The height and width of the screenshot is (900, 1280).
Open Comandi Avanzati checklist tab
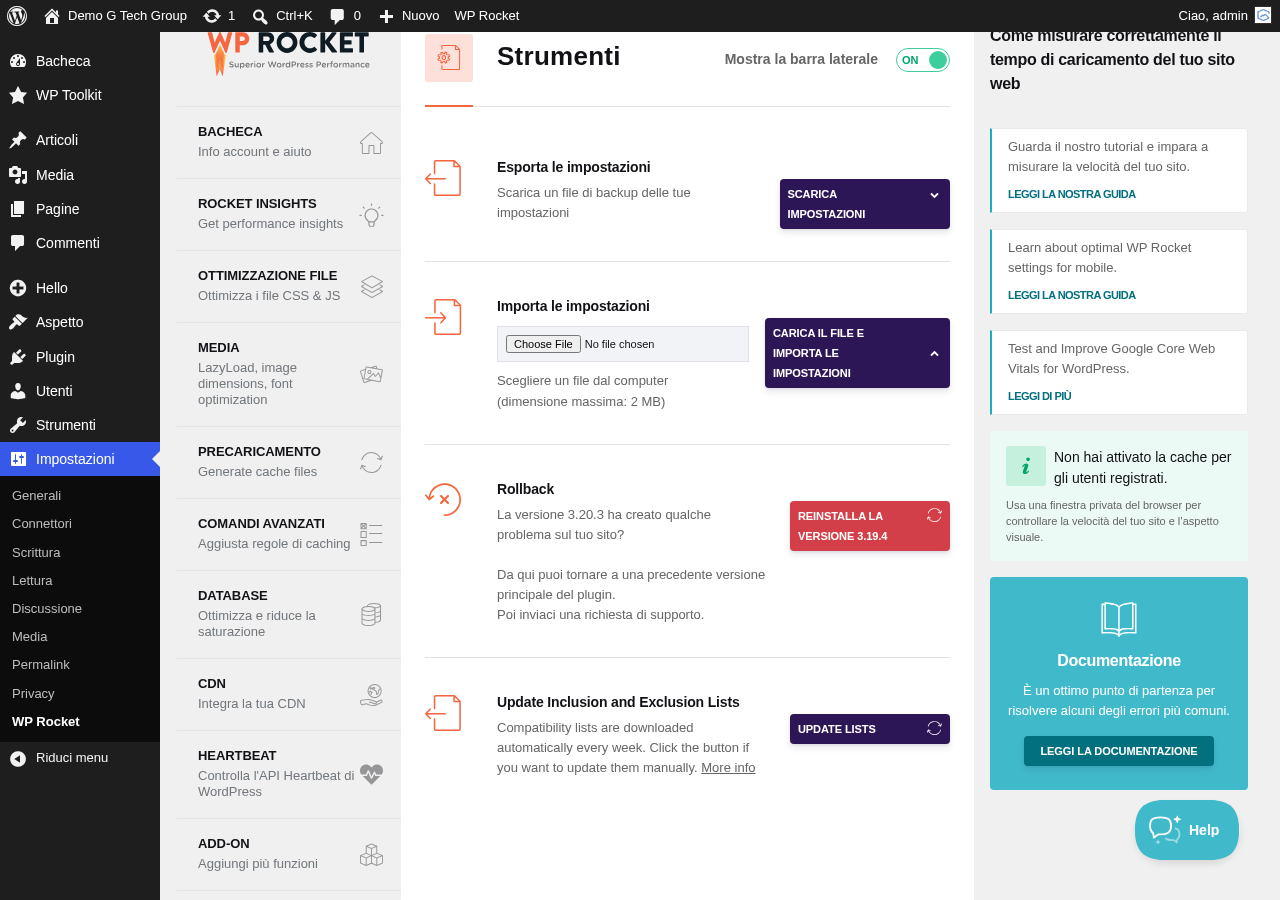[289, 535]
